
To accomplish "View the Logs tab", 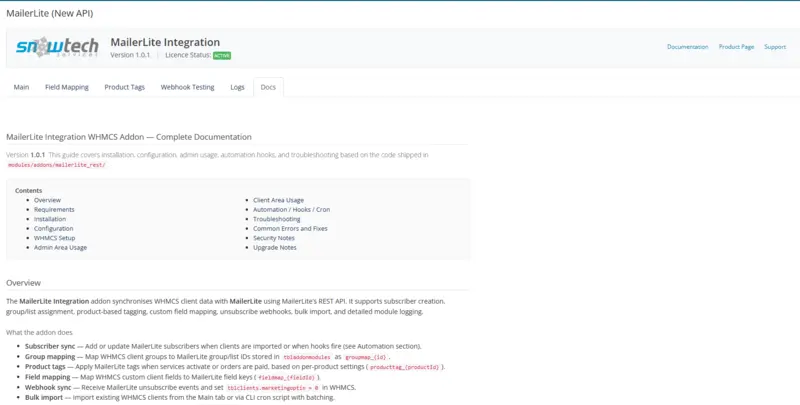I will 237,87.
